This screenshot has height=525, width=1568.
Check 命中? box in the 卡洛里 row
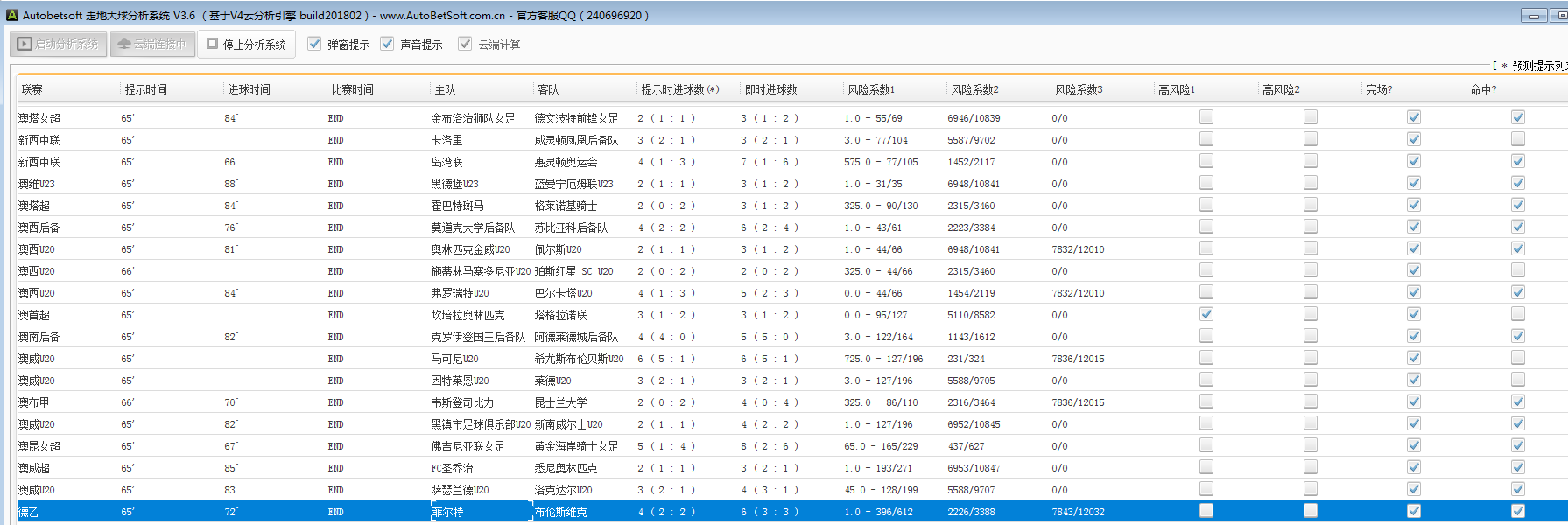(x=1517, y=139)
